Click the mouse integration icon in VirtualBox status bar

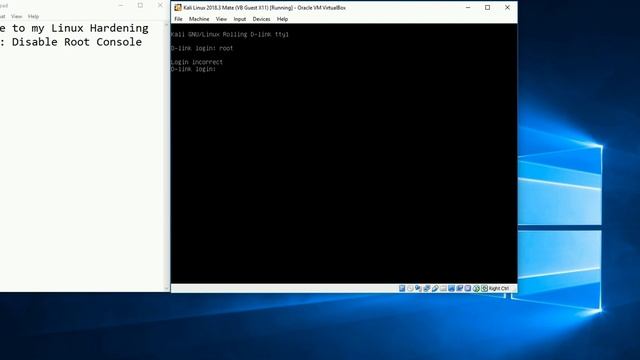(x=476, y=289)
